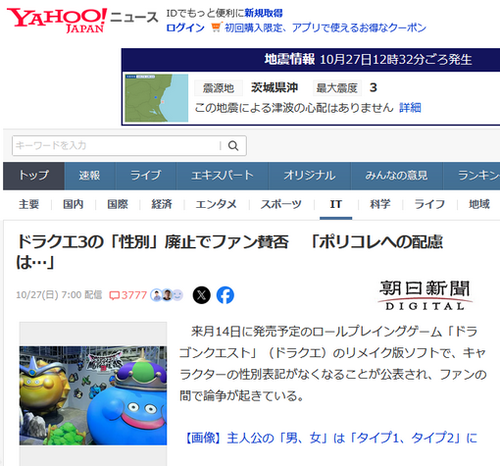Open the トップ tab
Image resolution: width=500 pixels, height=466 pixels.
tap(34, 176)
